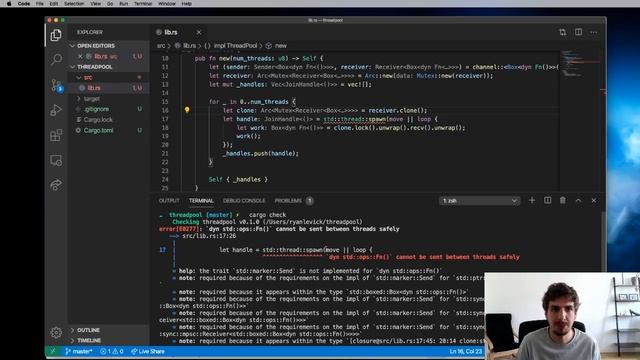The image size is (640, 360).
Task: Open Live Share view in activity bar
Action: (x=56, y=185)
